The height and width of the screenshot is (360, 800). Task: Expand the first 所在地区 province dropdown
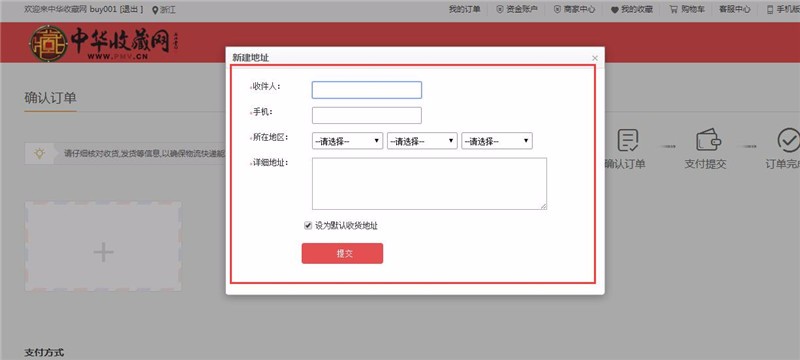[x=347, y=141]
